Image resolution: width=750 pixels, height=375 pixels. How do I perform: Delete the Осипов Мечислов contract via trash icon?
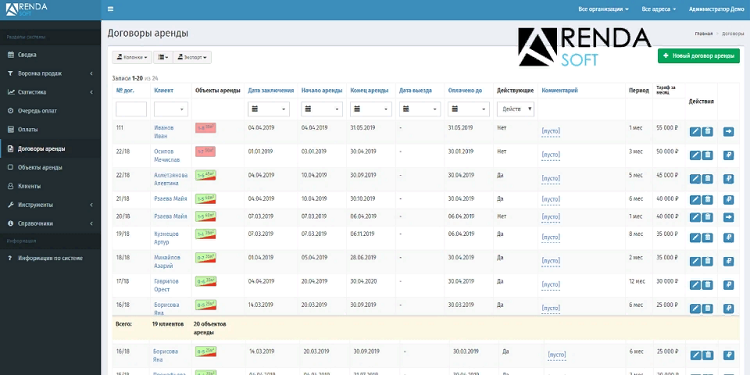click(x=707, y=155)
